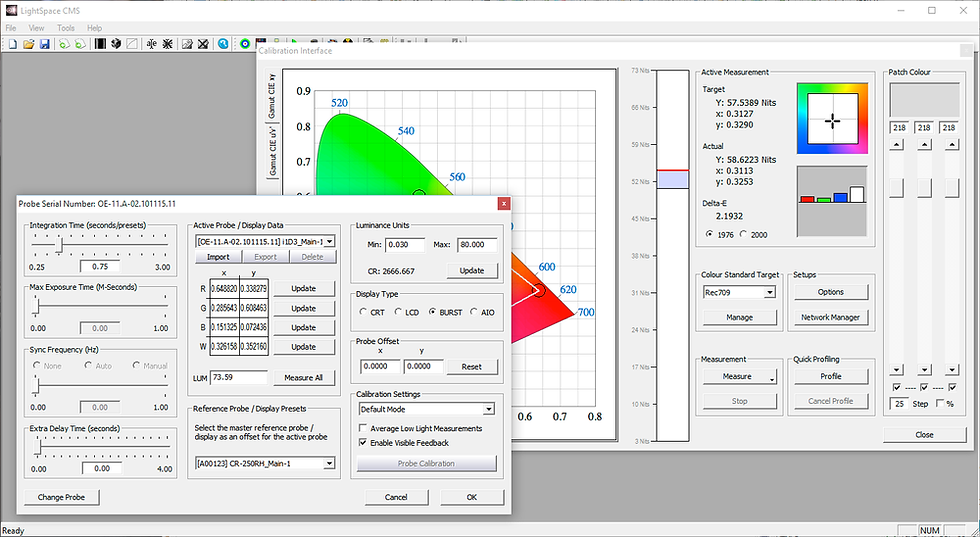The height and width of the screenshot is (537, 980).
Task: Choose the 1976 Delta-E formula
Action: click(x=709, y=234)
